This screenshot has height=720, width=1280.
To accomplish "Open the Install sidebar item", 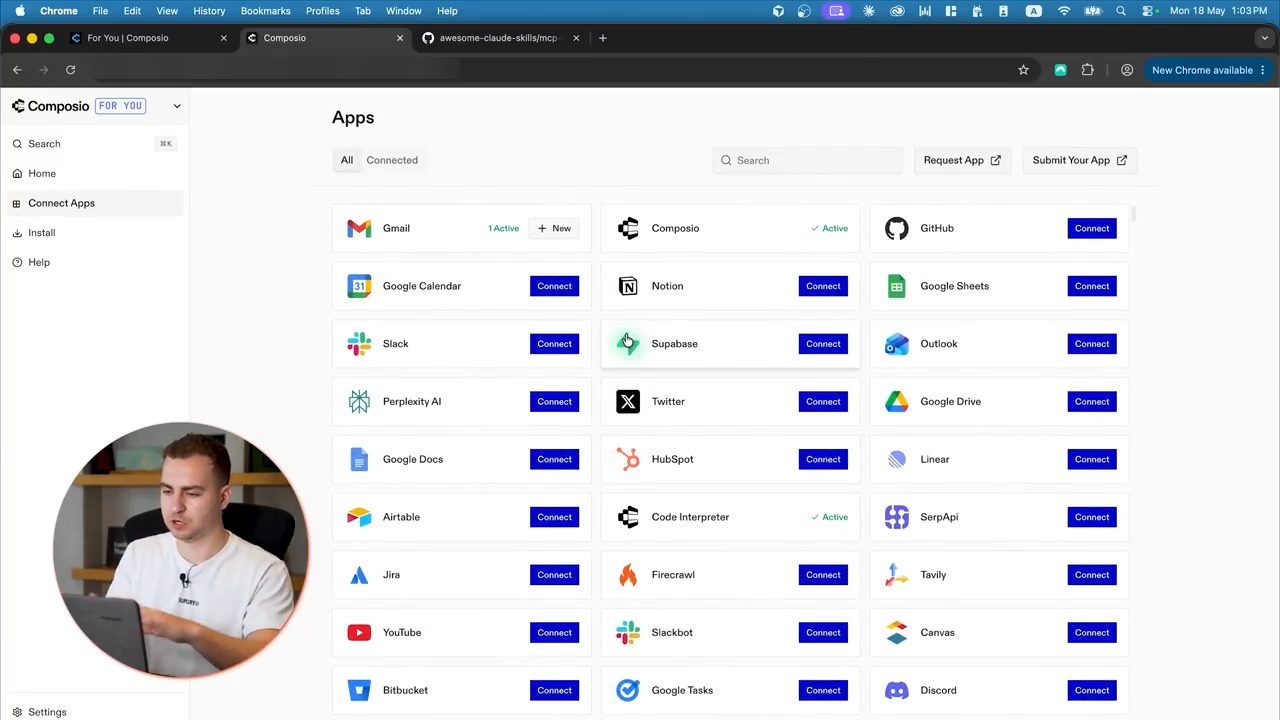I will (x=95, y=233).
